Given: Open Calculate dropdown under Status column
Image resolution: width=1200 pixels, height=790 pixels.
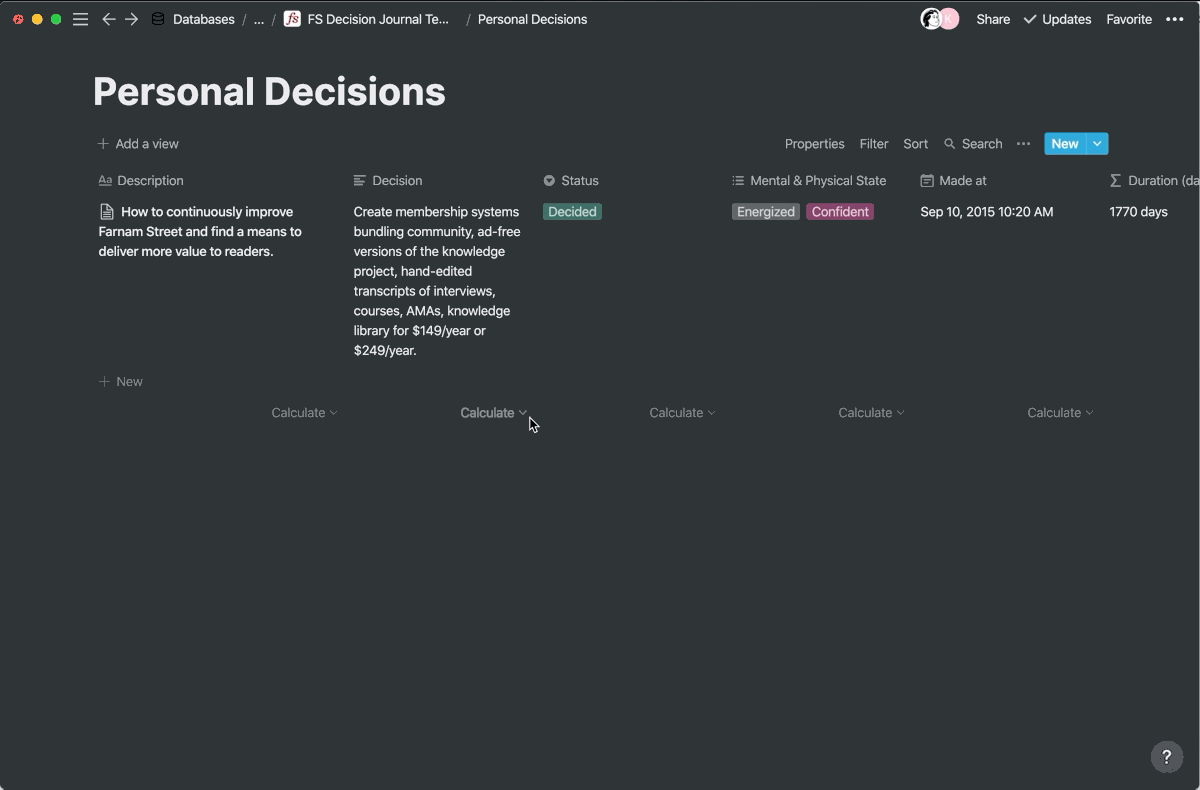Looking at the screenshot, I should coord(682,412).
